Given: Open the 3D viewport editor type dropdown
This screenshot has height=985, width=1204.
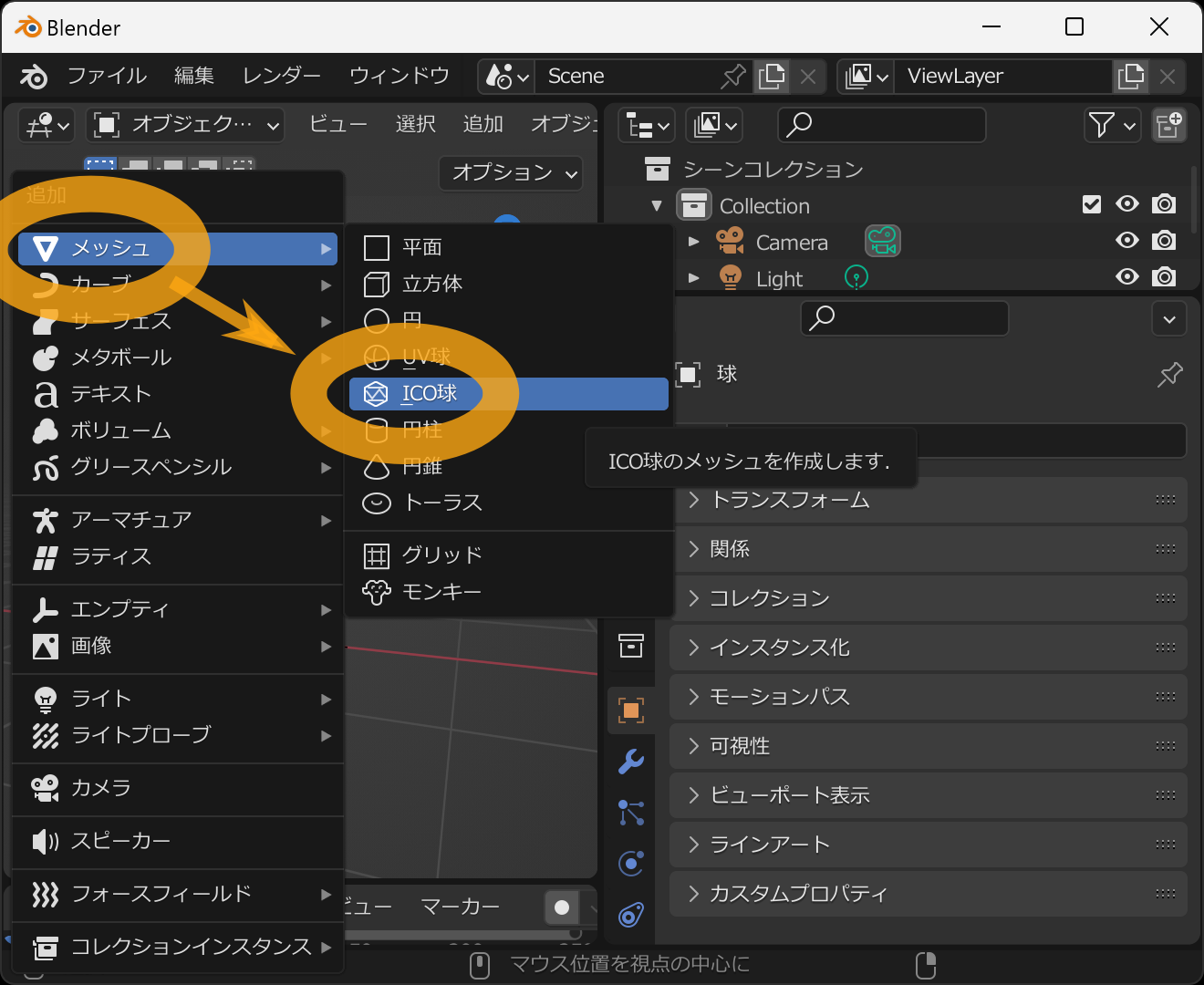Looking at the screenshot, I should [x=48, y=125].
